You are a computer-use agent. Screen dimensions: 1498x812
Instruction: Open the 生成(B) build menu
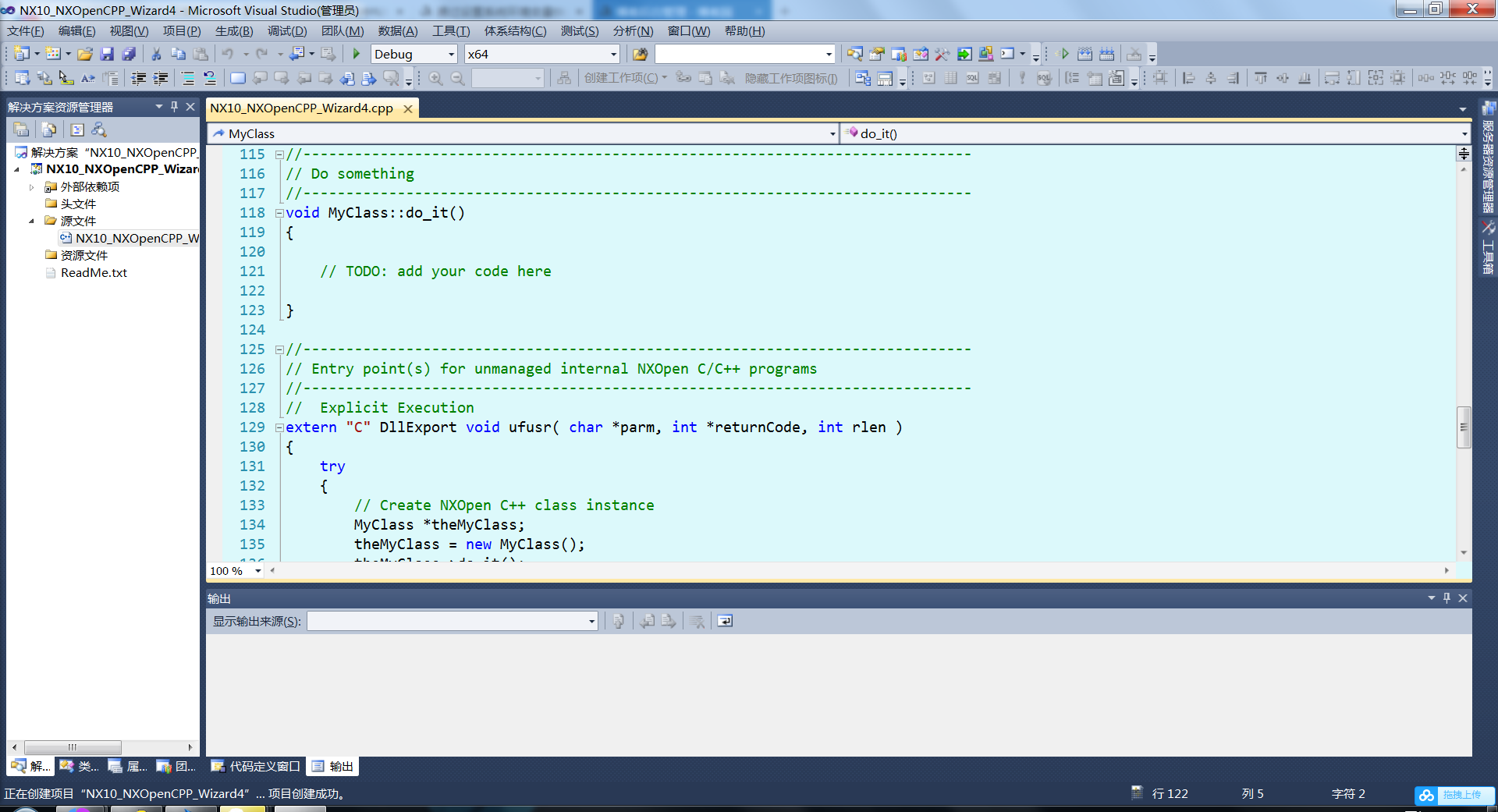click(234, 31)
